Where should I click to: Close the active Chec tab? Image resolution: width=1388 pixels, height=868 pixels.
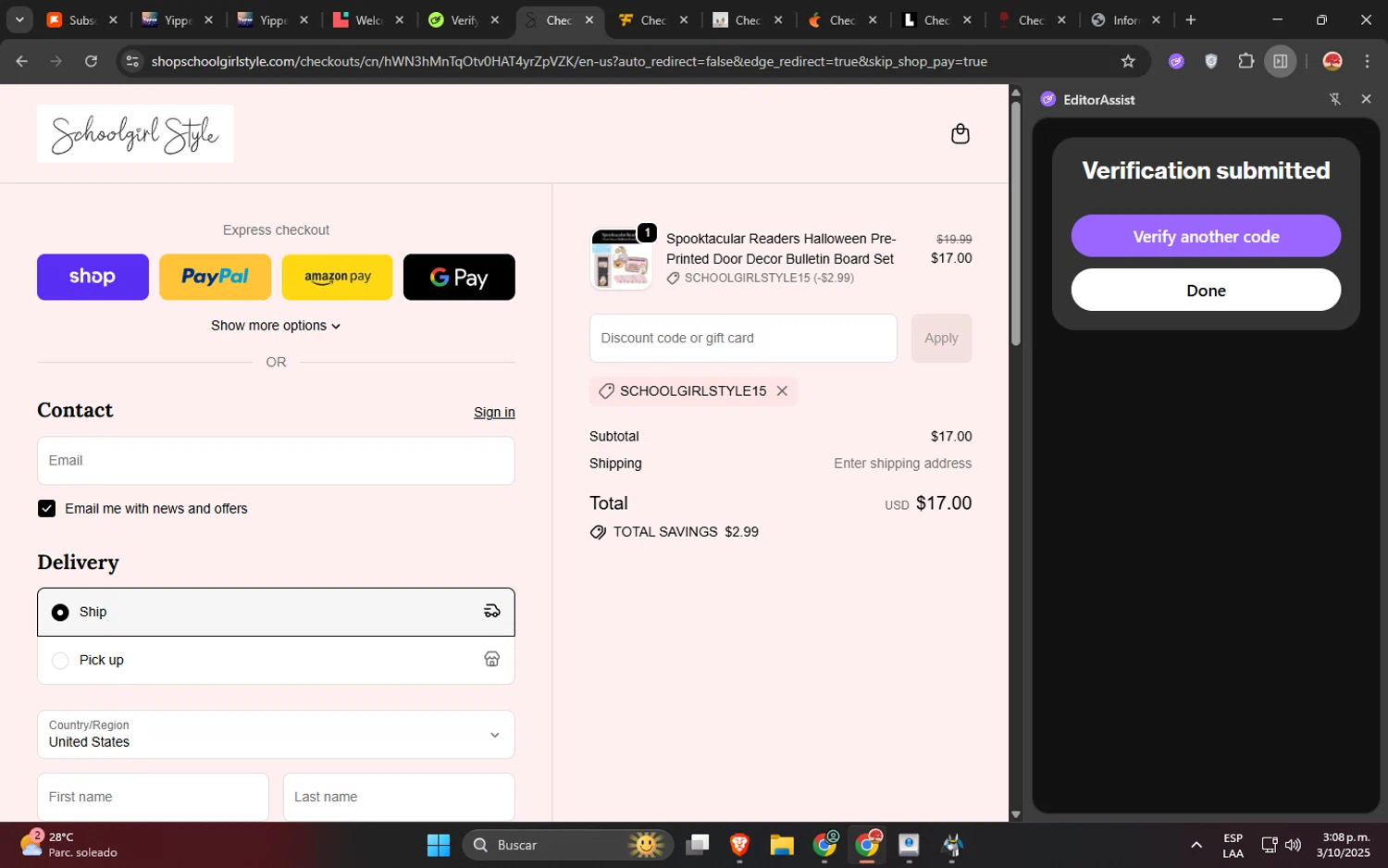coord(589,19)
